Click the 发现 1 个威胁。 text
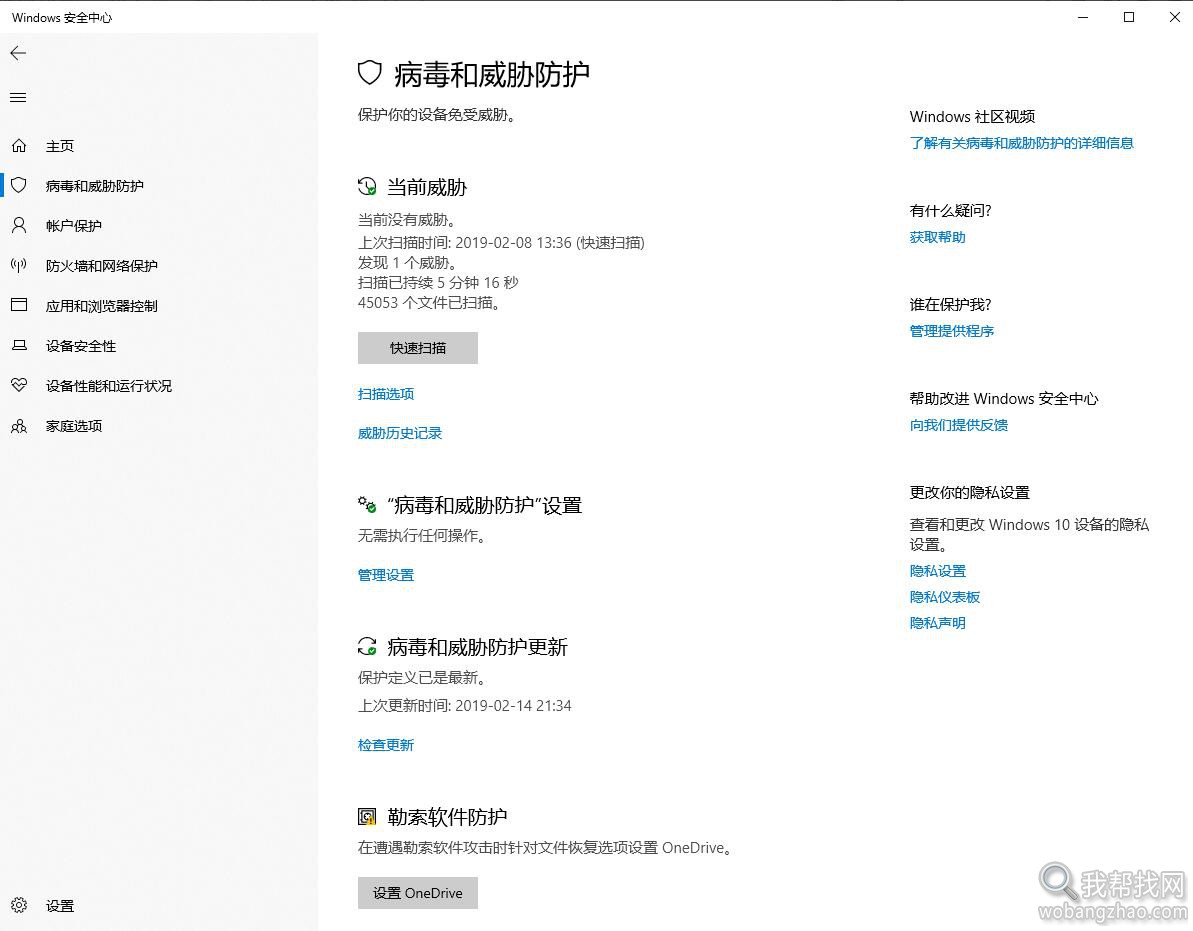Viewport: 1193px width, 931px height. [407, 262]
